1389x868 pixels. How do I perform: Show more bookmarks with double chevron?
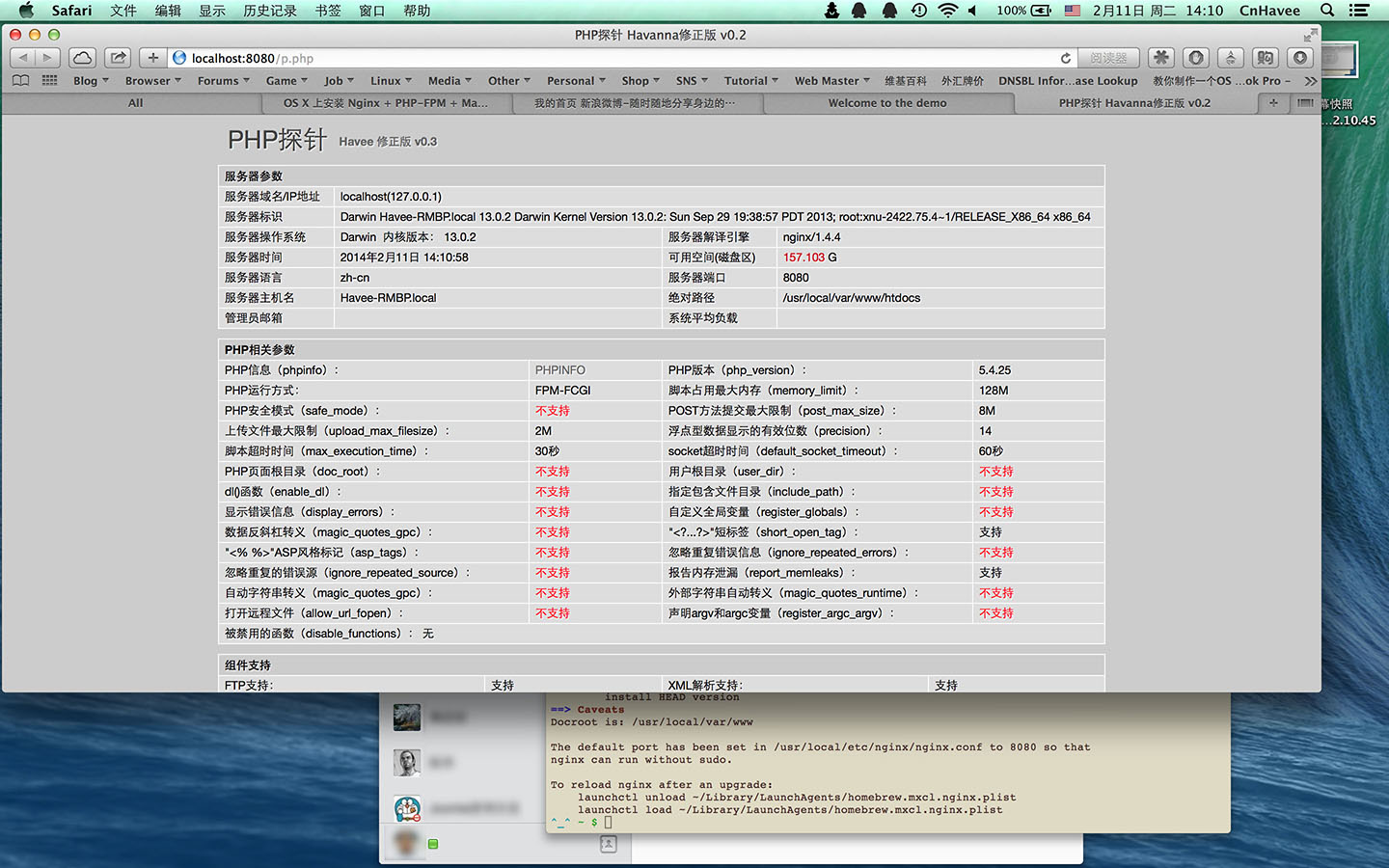tap(1310, 81)
